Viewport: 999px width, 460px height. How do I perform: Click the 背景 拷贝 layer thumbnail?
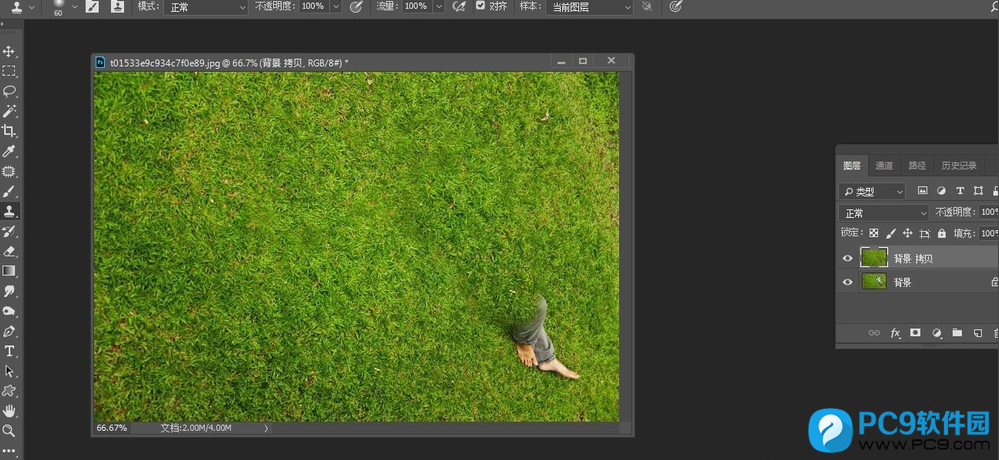click(x=874, y=257)
